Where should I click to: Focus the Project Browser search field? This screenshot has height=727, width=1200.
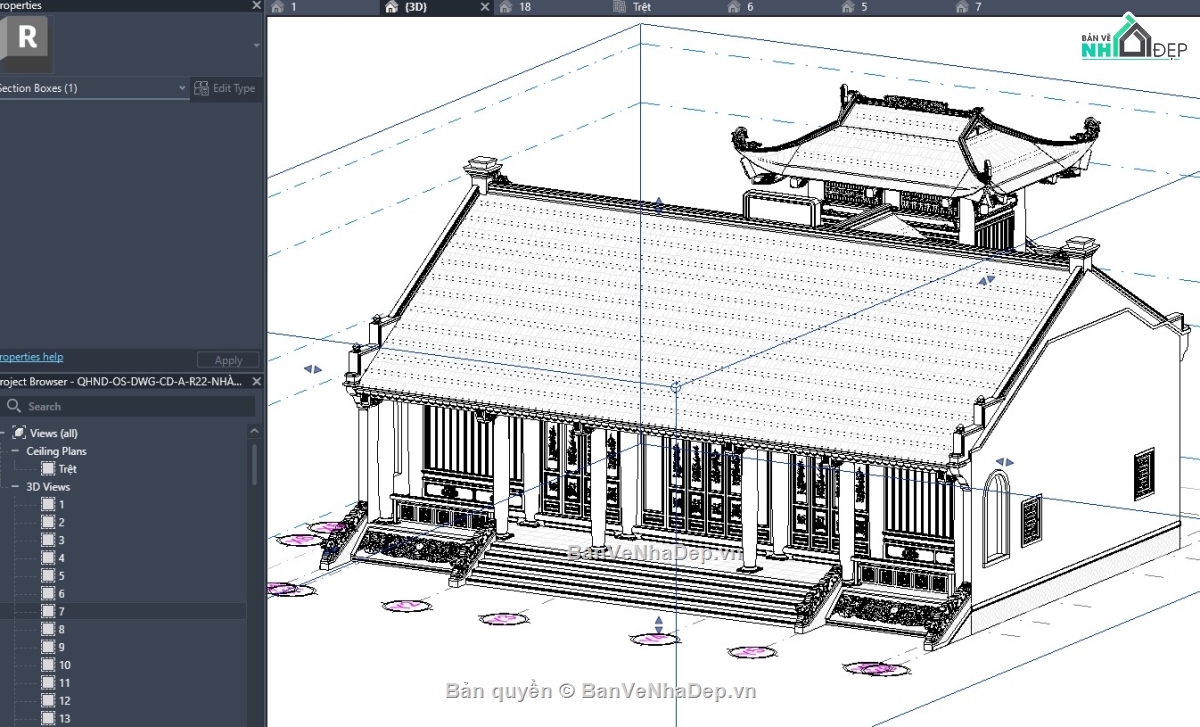tap(130, 406)
